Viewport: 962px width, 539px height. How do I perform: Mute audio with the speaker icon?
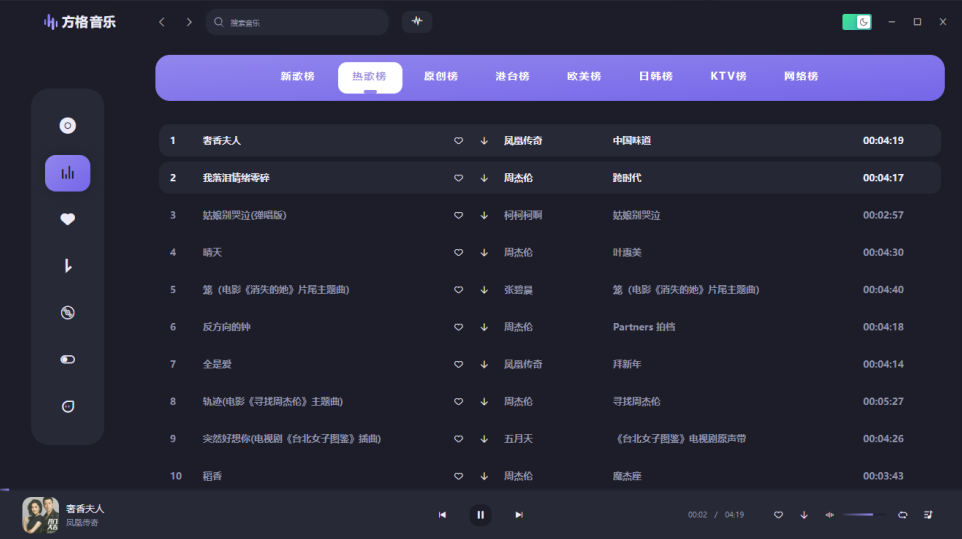[x=829, y=515]
